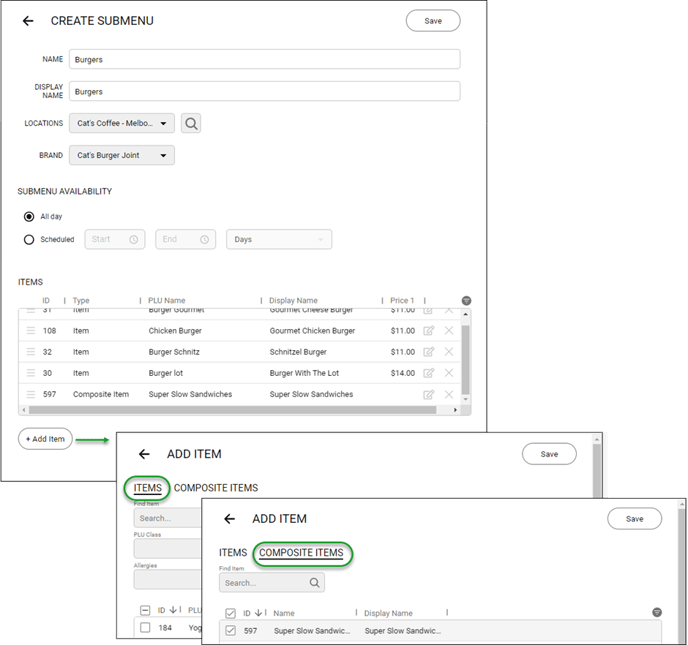Select the All day availability option

point(29,216)
